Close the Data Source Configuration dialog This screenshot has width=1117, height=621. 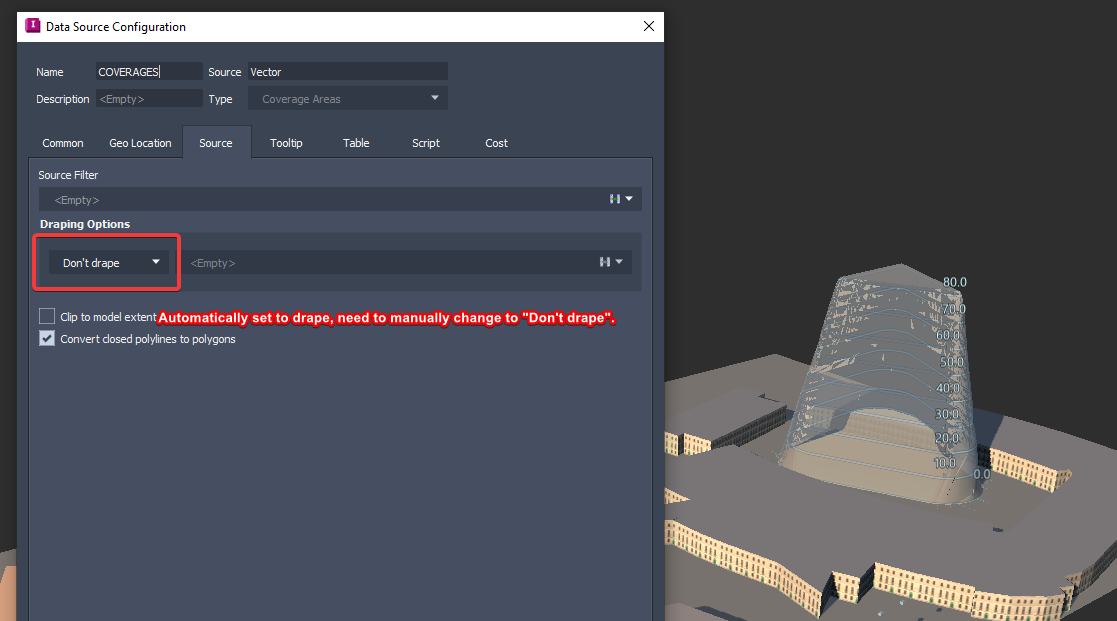(x=648, y=26)
